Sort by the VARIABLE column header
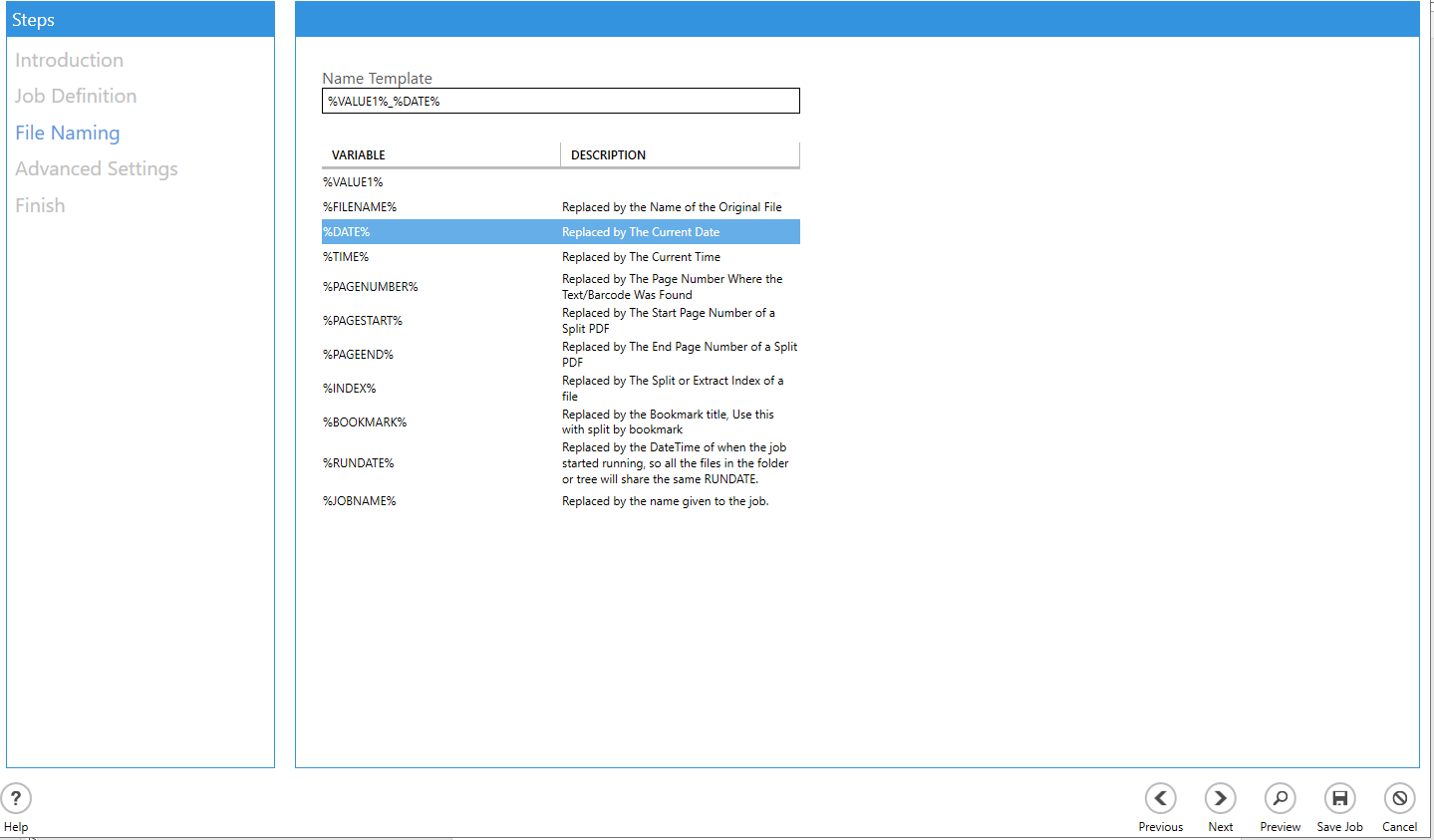Screen dimensions: 1434x840 coord(439,154)
